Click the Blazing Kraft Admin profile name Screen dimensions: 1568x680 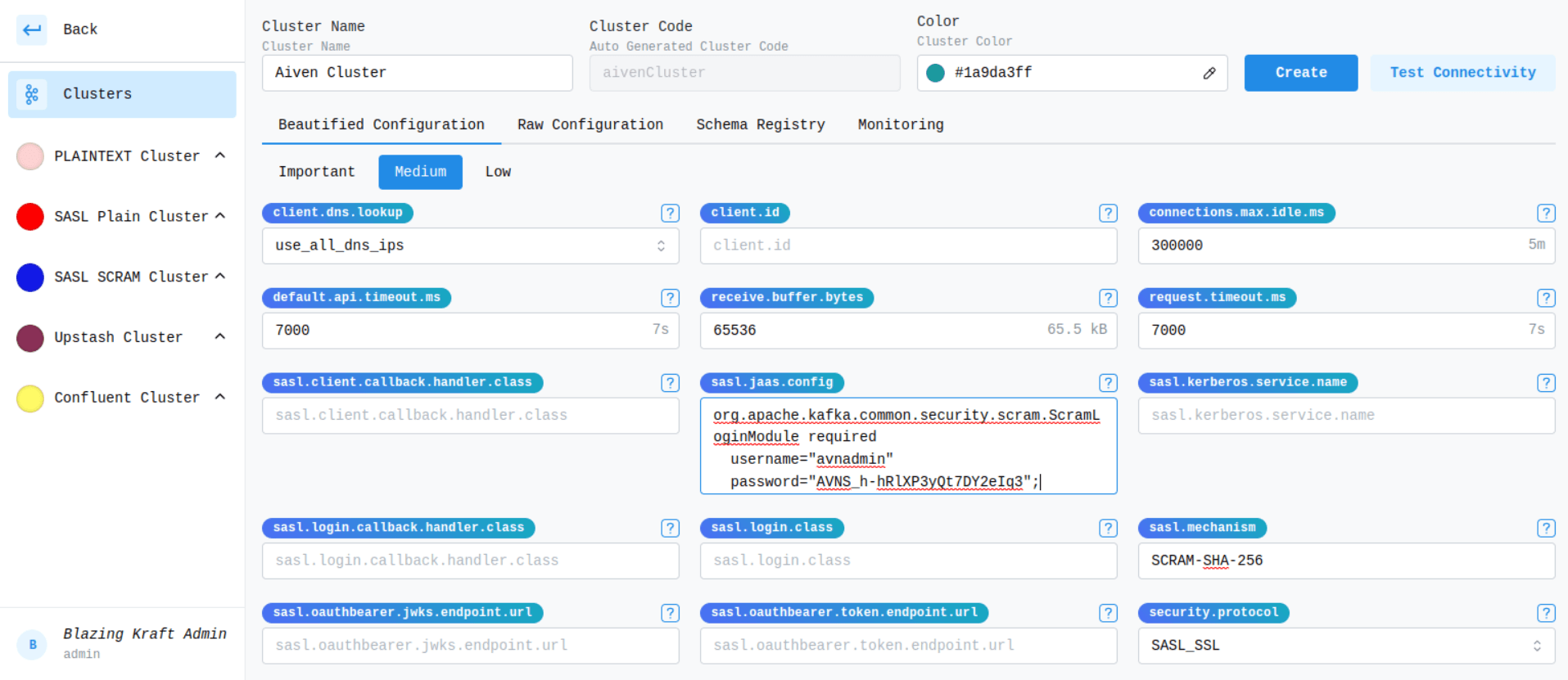point(145,634)
